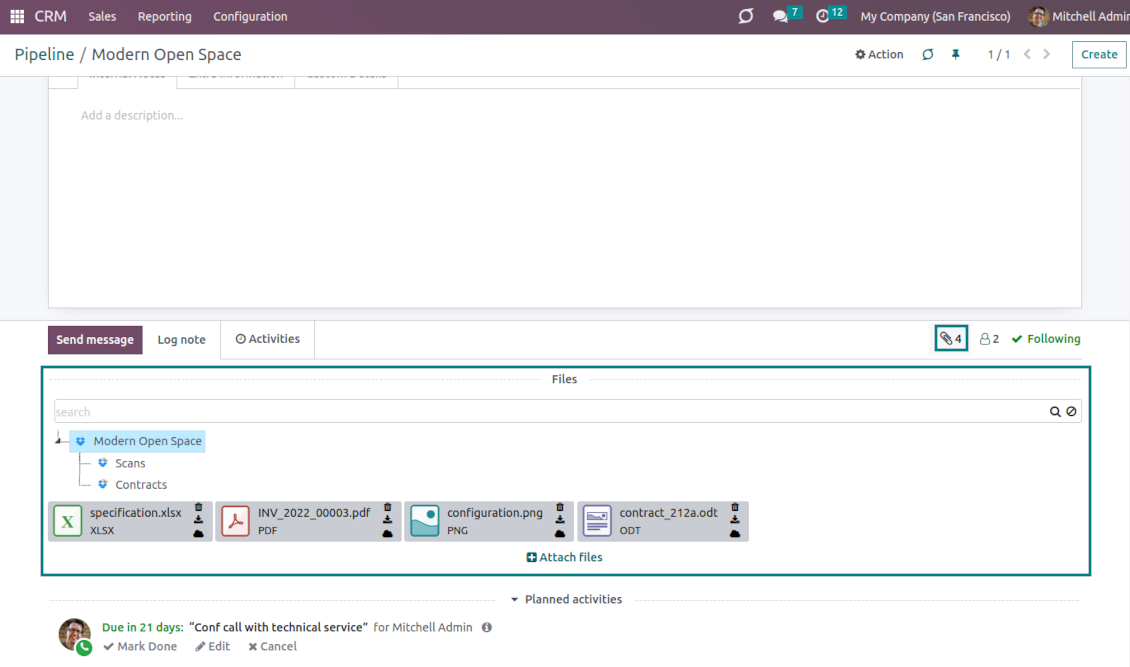Click the cloud icon on configuration.png
The width and height of the screenshot is (1130, 667).
(x=560, y=533)
